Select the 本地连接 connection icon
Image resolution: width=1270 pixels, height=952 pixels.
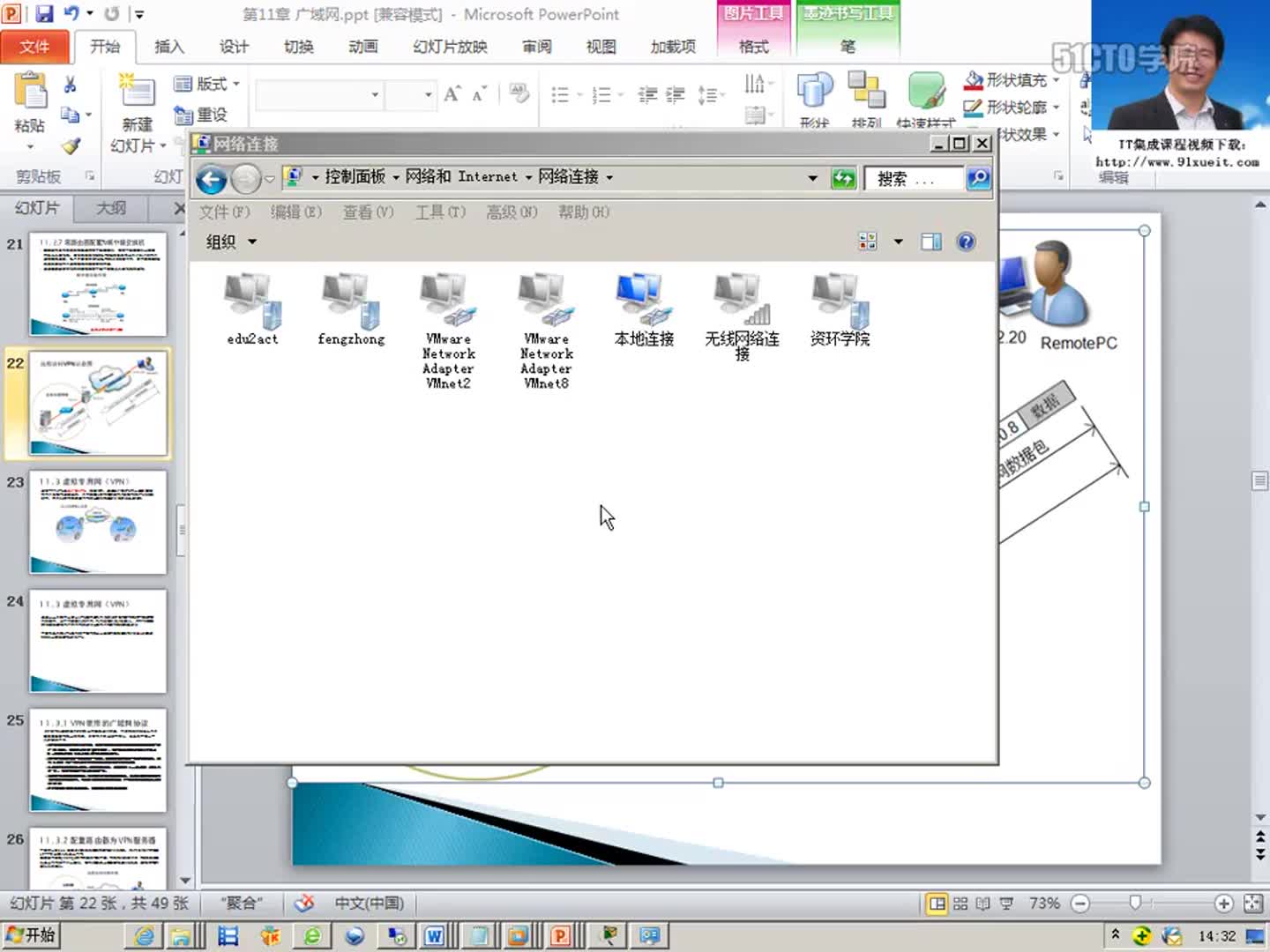pos(644,309)
